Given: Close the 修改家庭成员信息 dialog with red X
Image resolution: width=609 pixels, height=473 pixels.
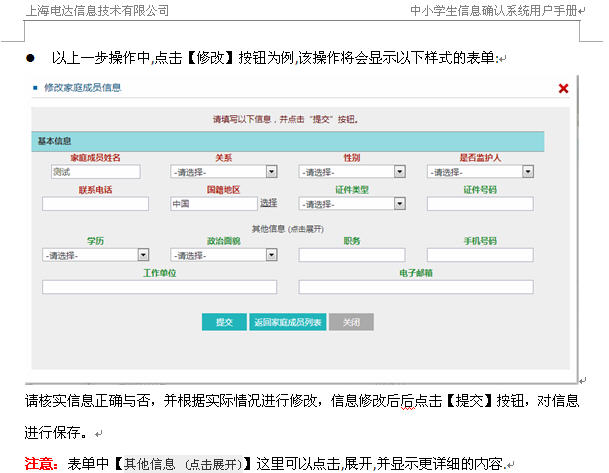Looking at the screenshot, I should click(x=563, y=88).
